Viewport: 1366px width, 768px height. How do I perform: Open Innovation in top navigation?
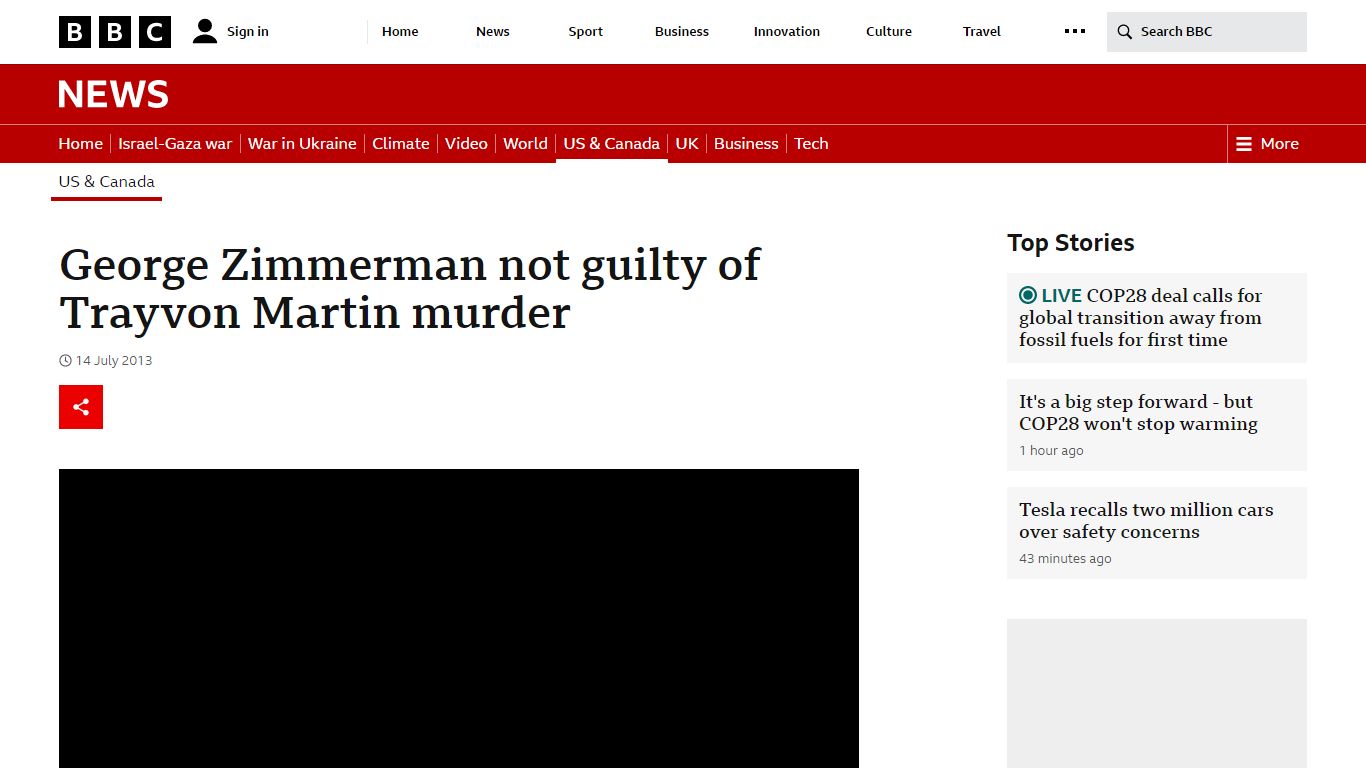tap(787, 31)
